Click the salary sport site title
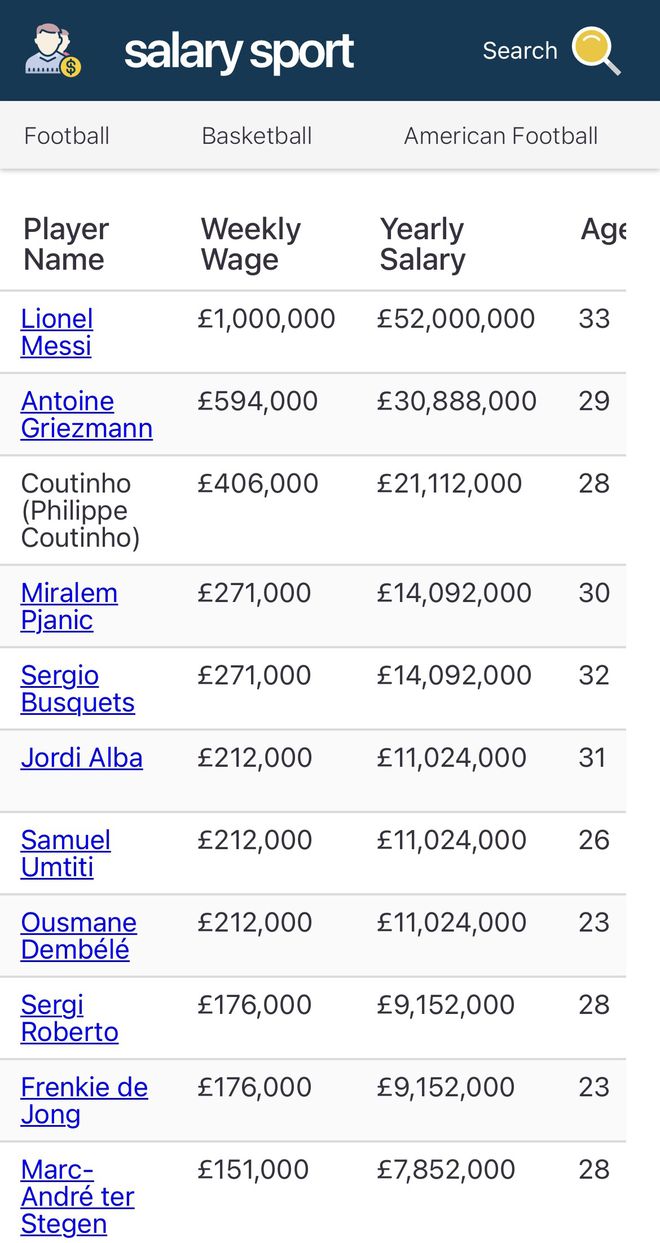Screen dimensions: 660x1243 point(239,52)
